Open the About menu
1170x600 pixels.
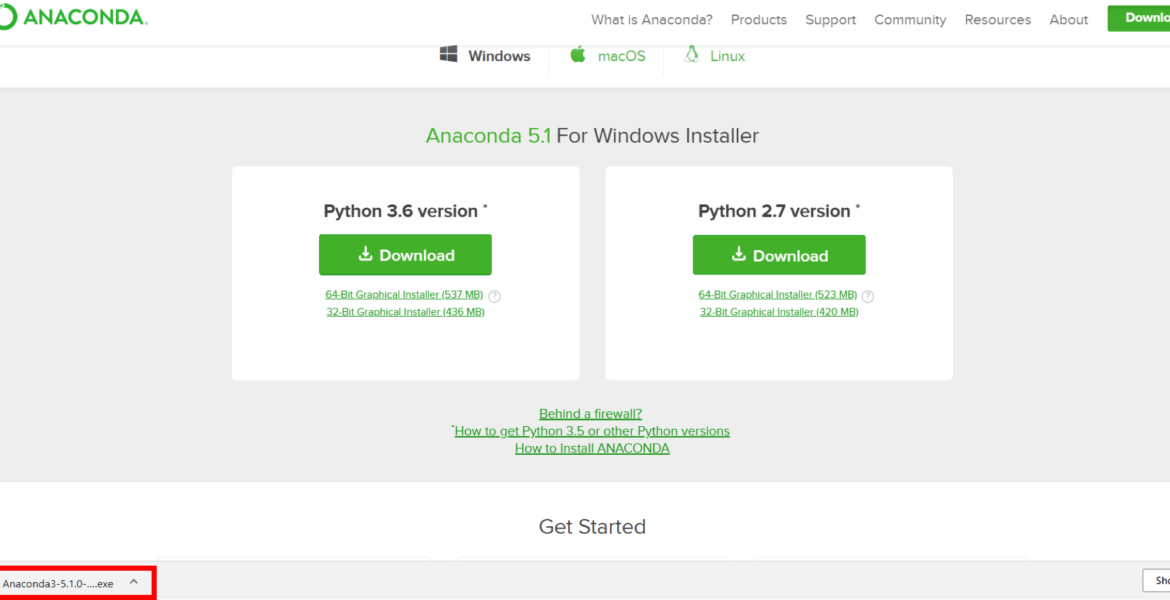pos(1069,19)
